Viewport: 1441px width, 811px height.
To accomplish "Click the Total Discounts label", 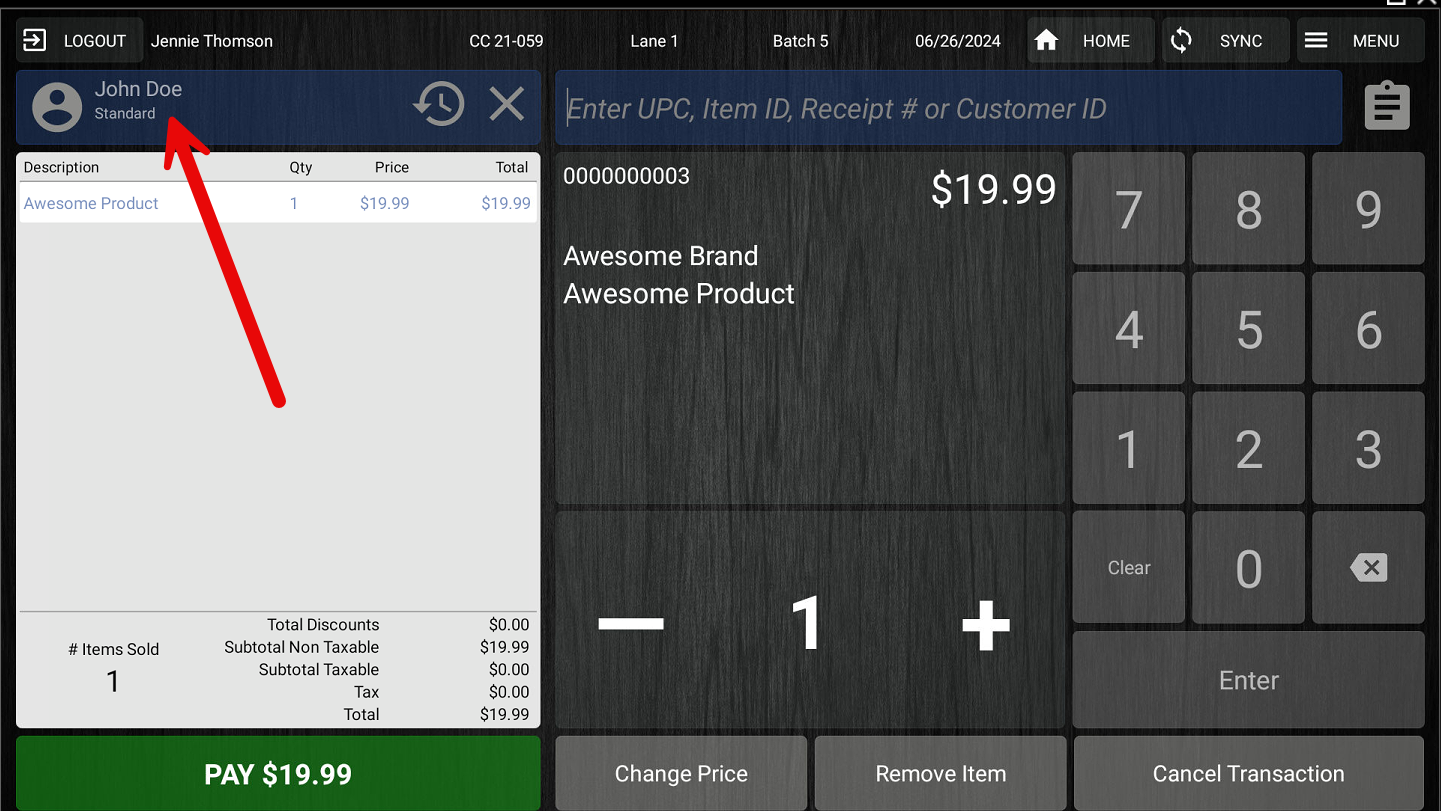I will [323, 624].
